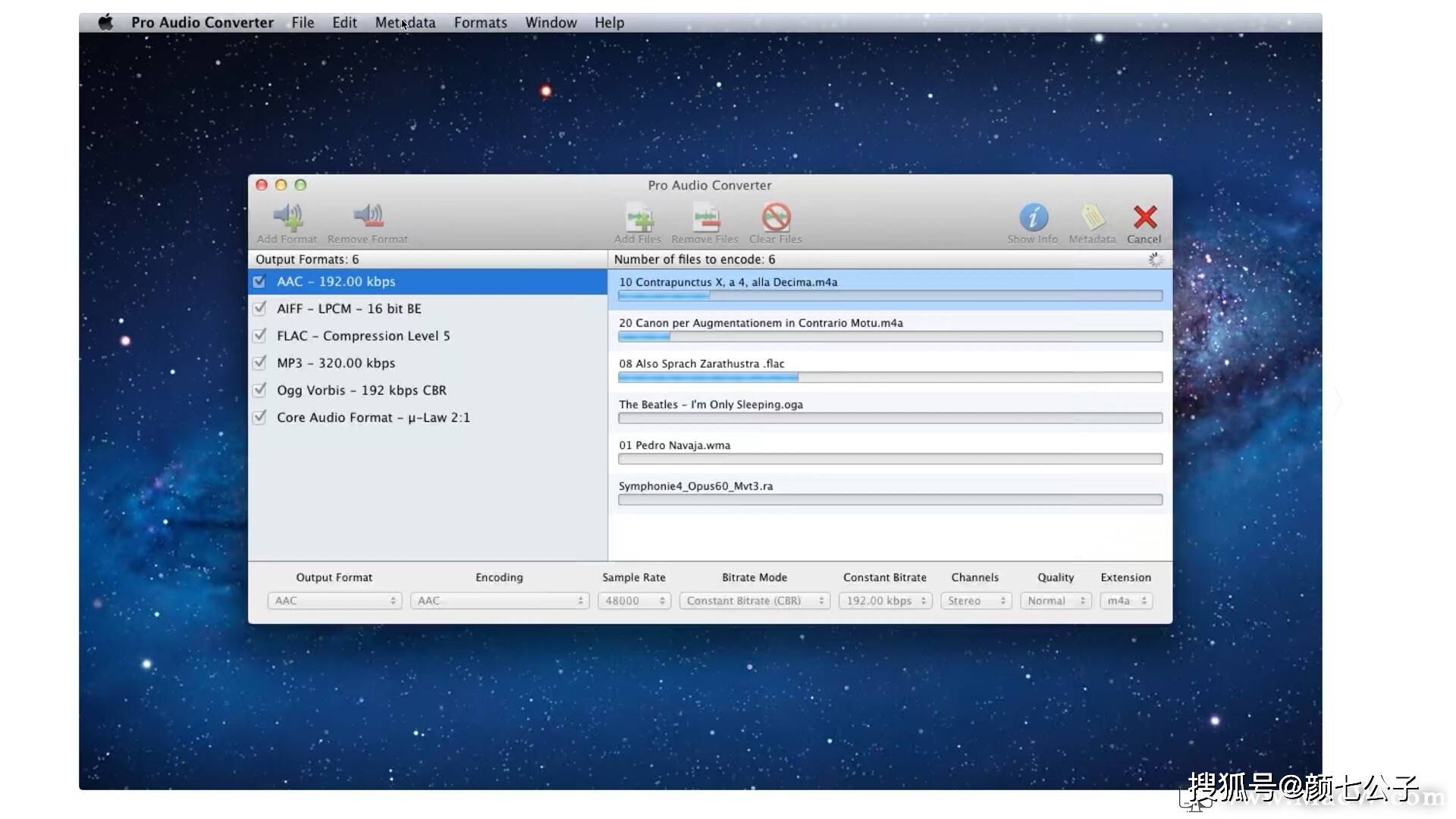Open Show Info with the blue i icon
Viewport: 1456px width, 819px height.
point(1033,217)
